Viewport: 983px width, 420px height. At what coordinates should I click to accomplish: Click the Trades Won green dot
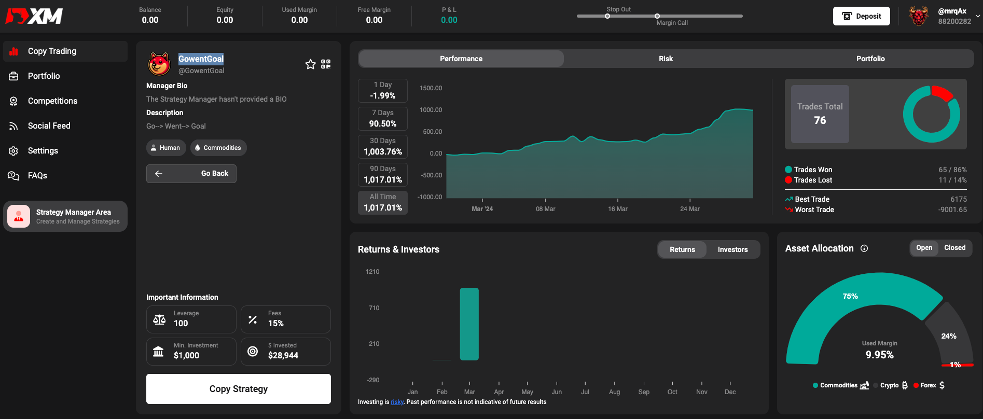[788, 170]
